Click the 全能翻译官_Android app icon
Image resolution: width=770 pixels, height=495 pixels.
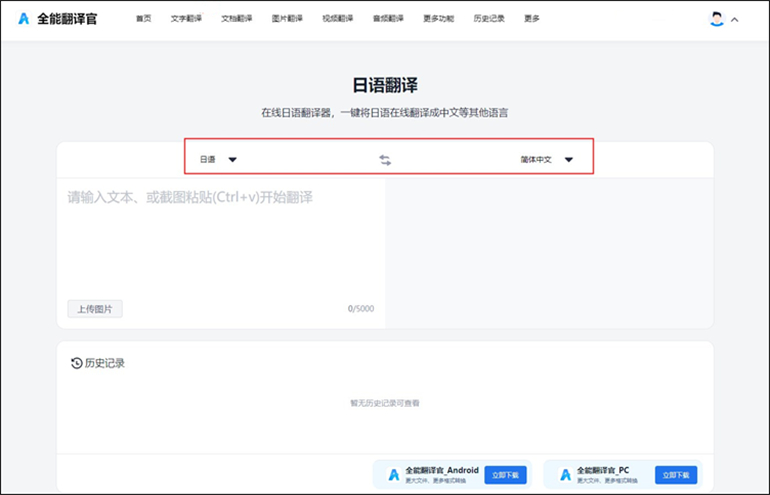(x=393, y=475)
